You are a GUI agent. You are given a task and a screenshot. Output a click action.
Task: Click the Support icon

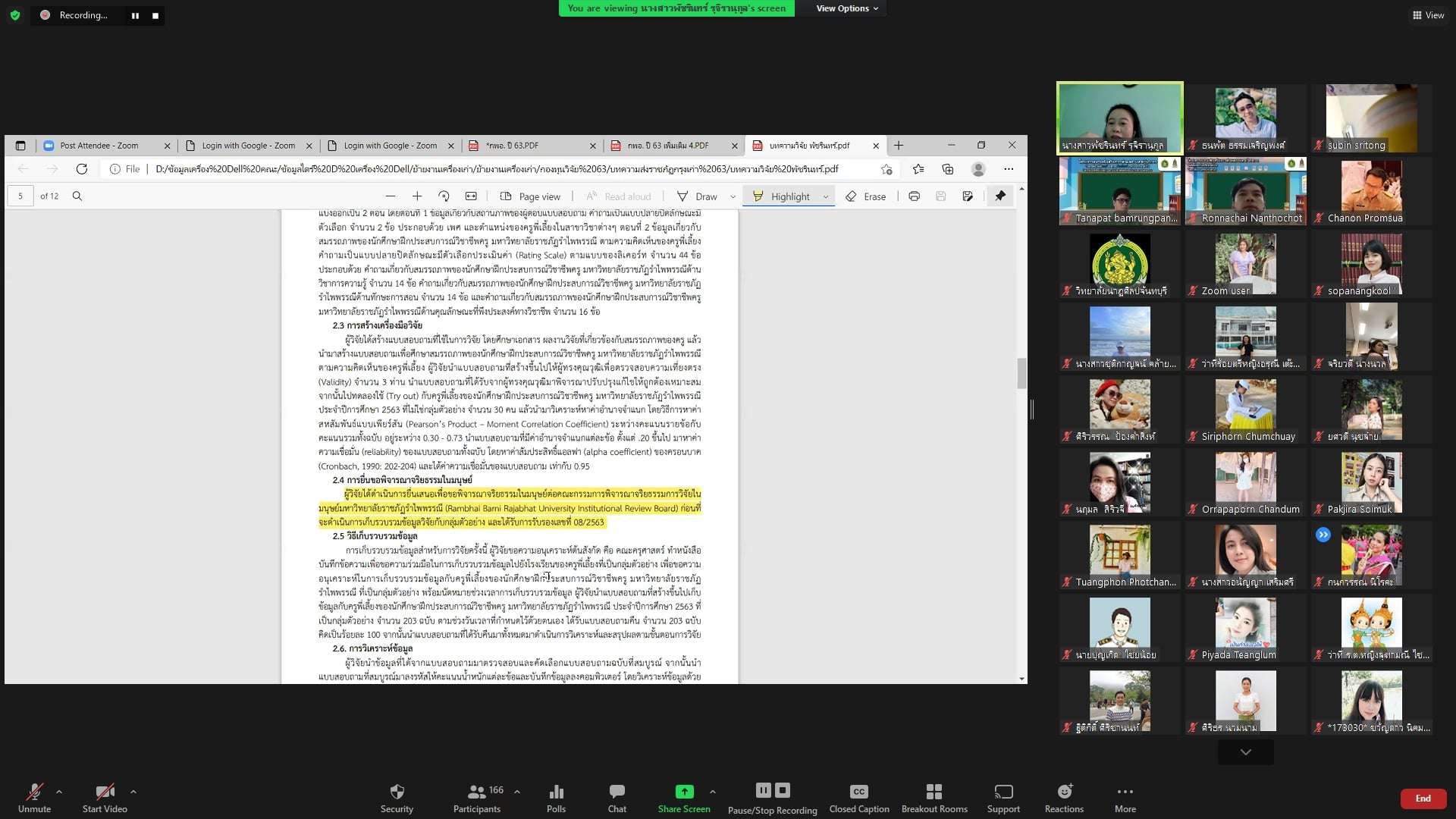click(x=1003, y=792)
